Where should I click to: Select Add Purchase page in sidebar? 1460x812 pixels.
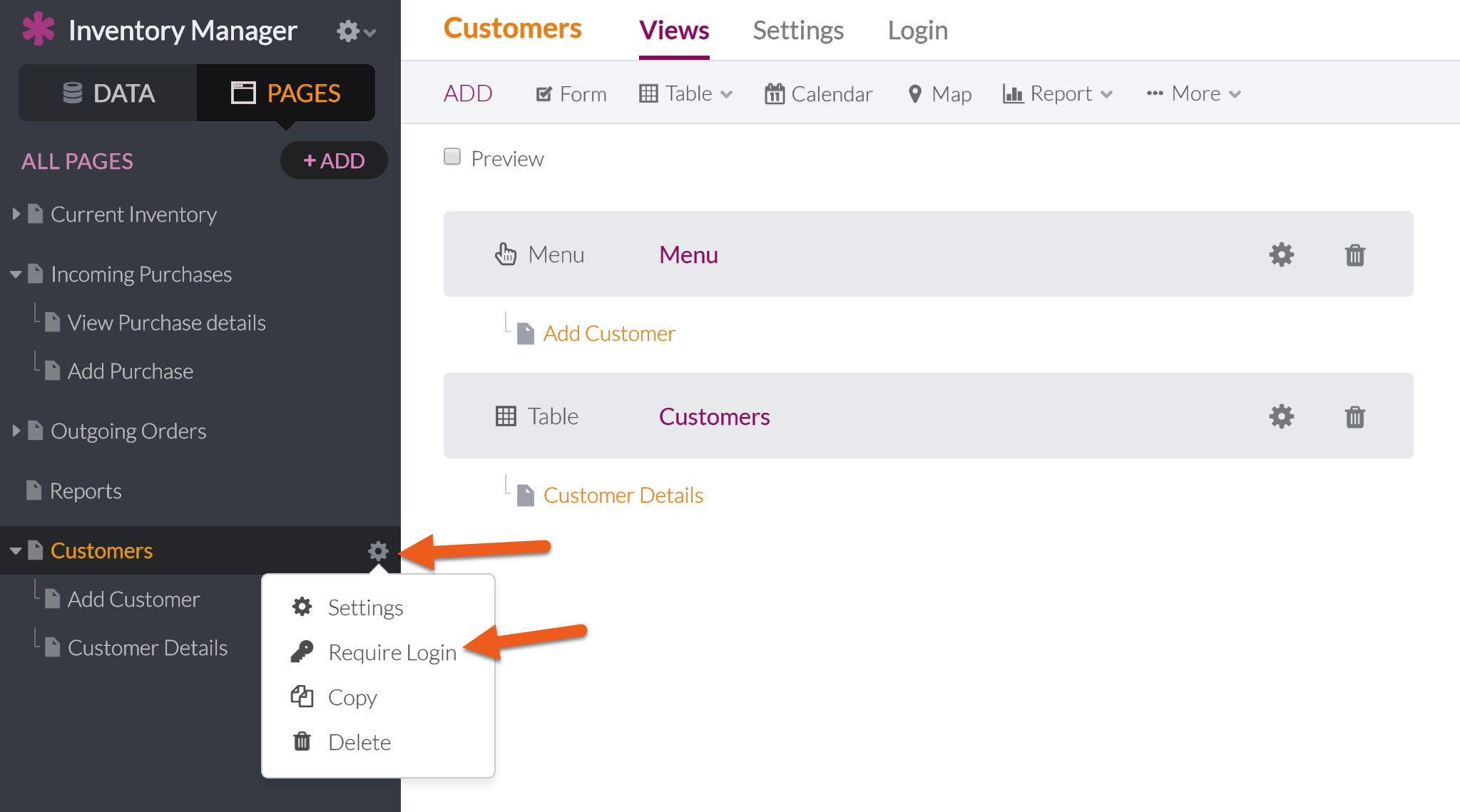[x=131, y=371]
